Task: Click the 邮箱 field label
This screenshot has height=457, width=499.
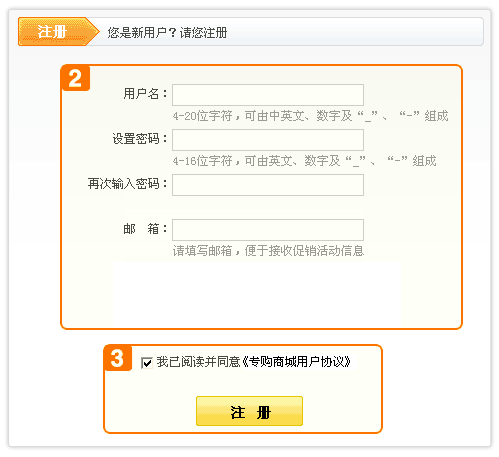Action: pyautogui.click(x=145, y=229)
